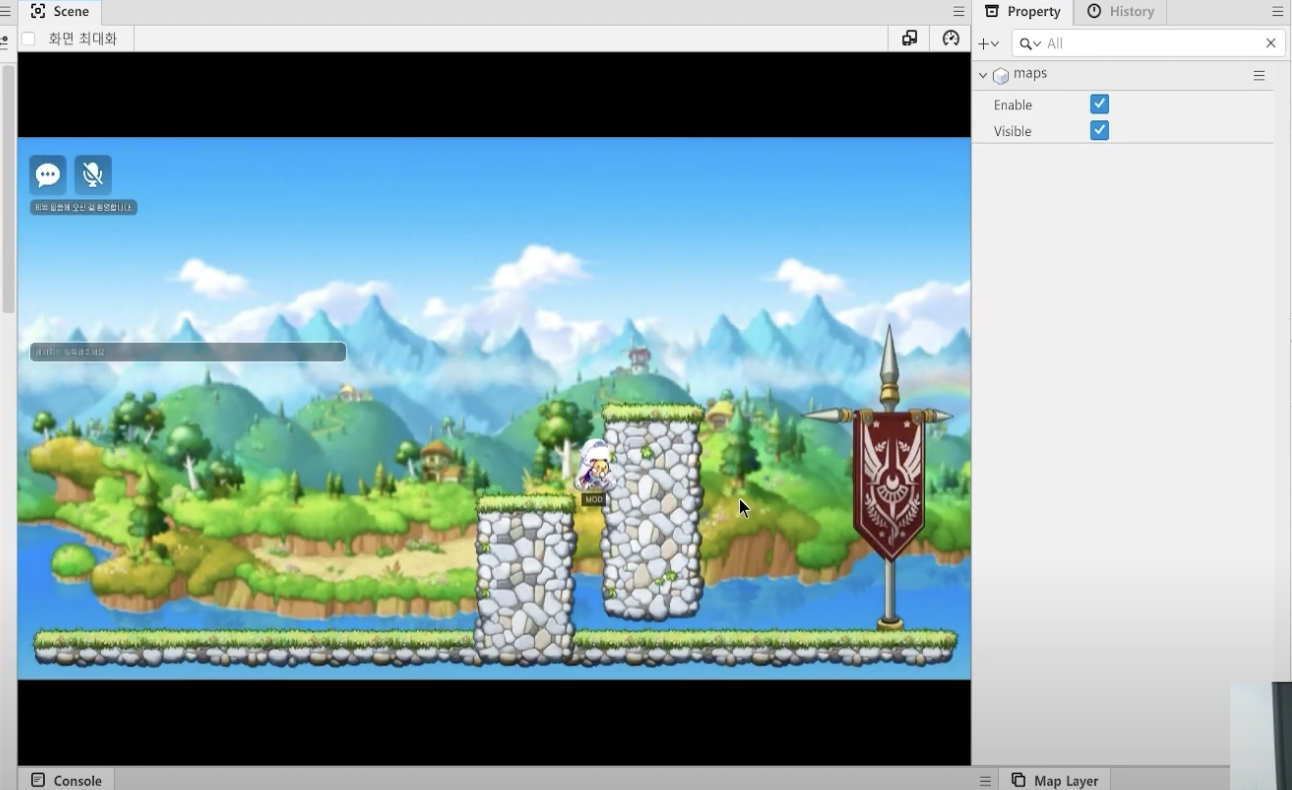Click the player character in scene
1292x790 pixels.
[595, 466]
